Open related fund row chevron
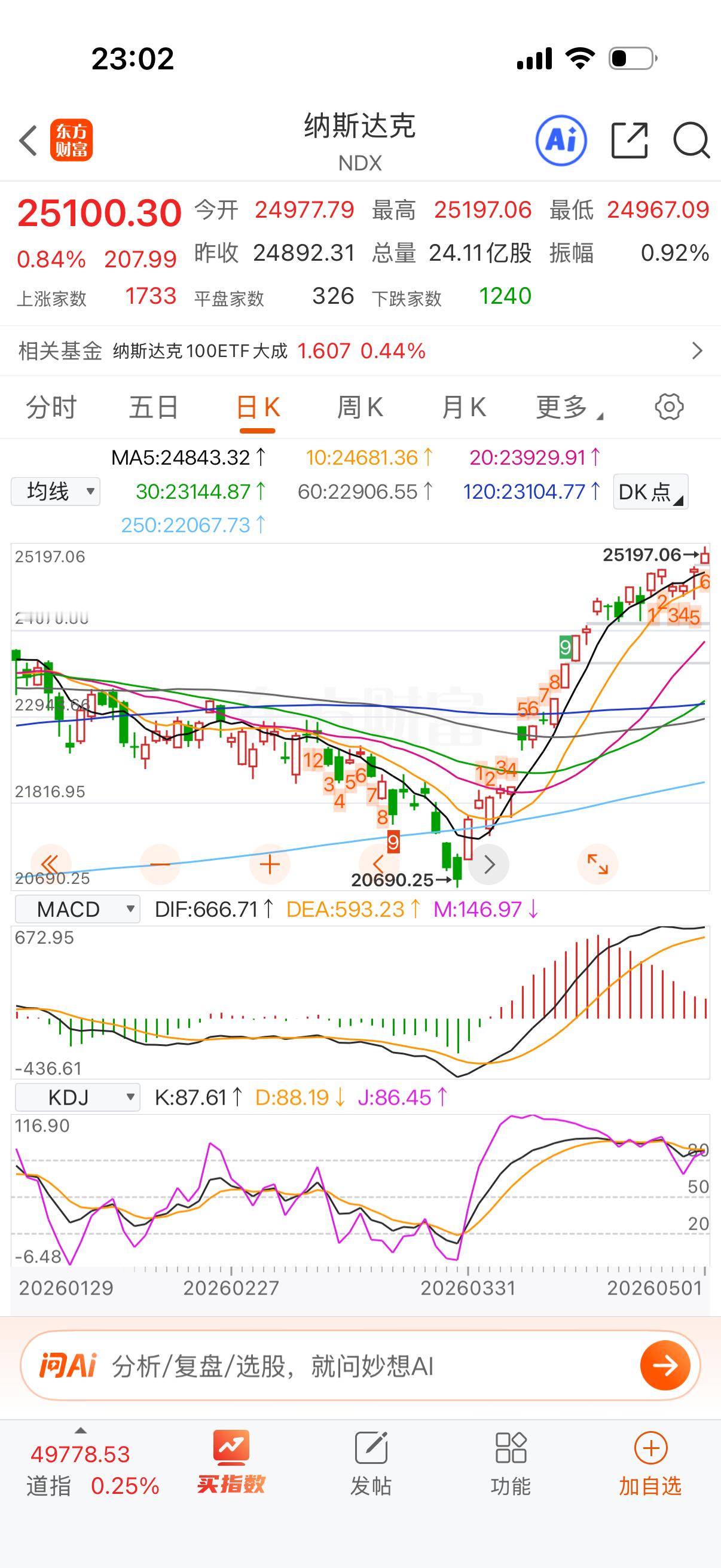Screen dimensions: 721x1568 [x=697, y=350]
